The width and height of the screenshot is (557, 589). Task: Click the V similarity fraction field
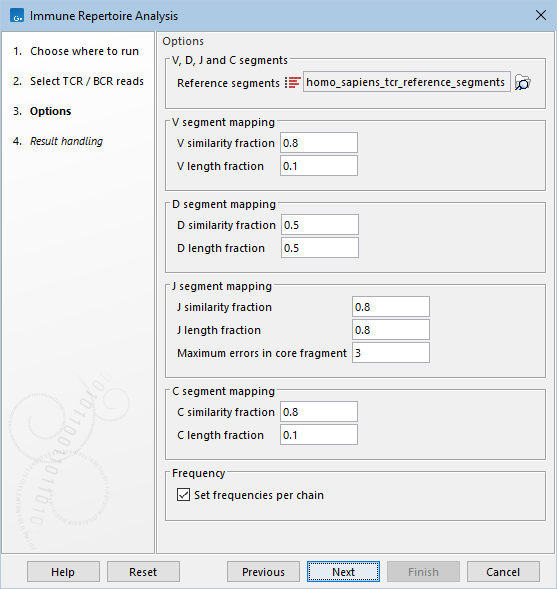(x=319, y=143)
